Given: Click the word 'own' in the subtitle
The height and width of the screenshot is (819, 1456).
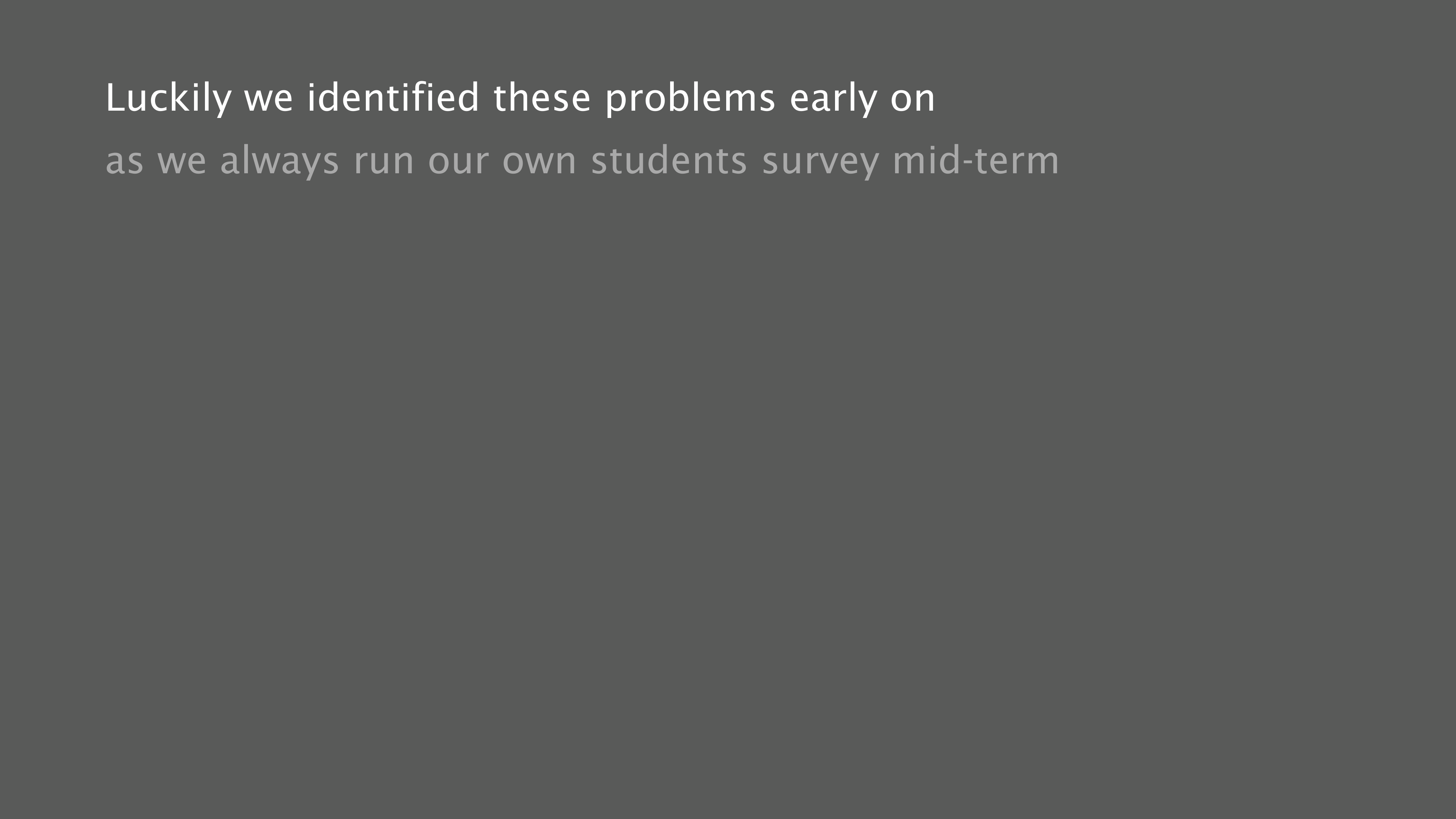Looking at the screenshot, I should click(539, 161).
